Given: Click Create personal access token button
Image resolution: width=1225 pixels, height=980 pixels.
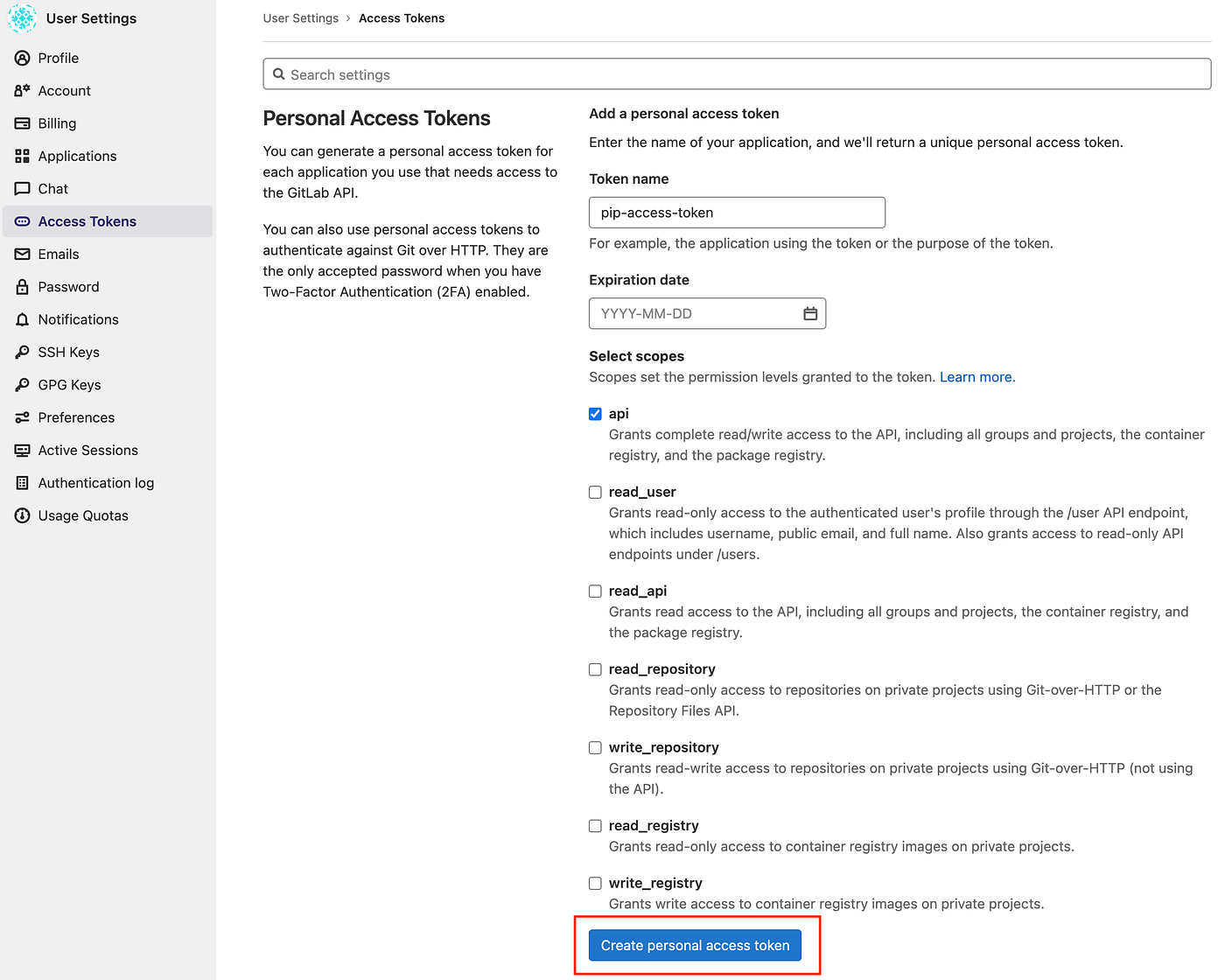Looking at the screenshot, I should coord(695,945).
